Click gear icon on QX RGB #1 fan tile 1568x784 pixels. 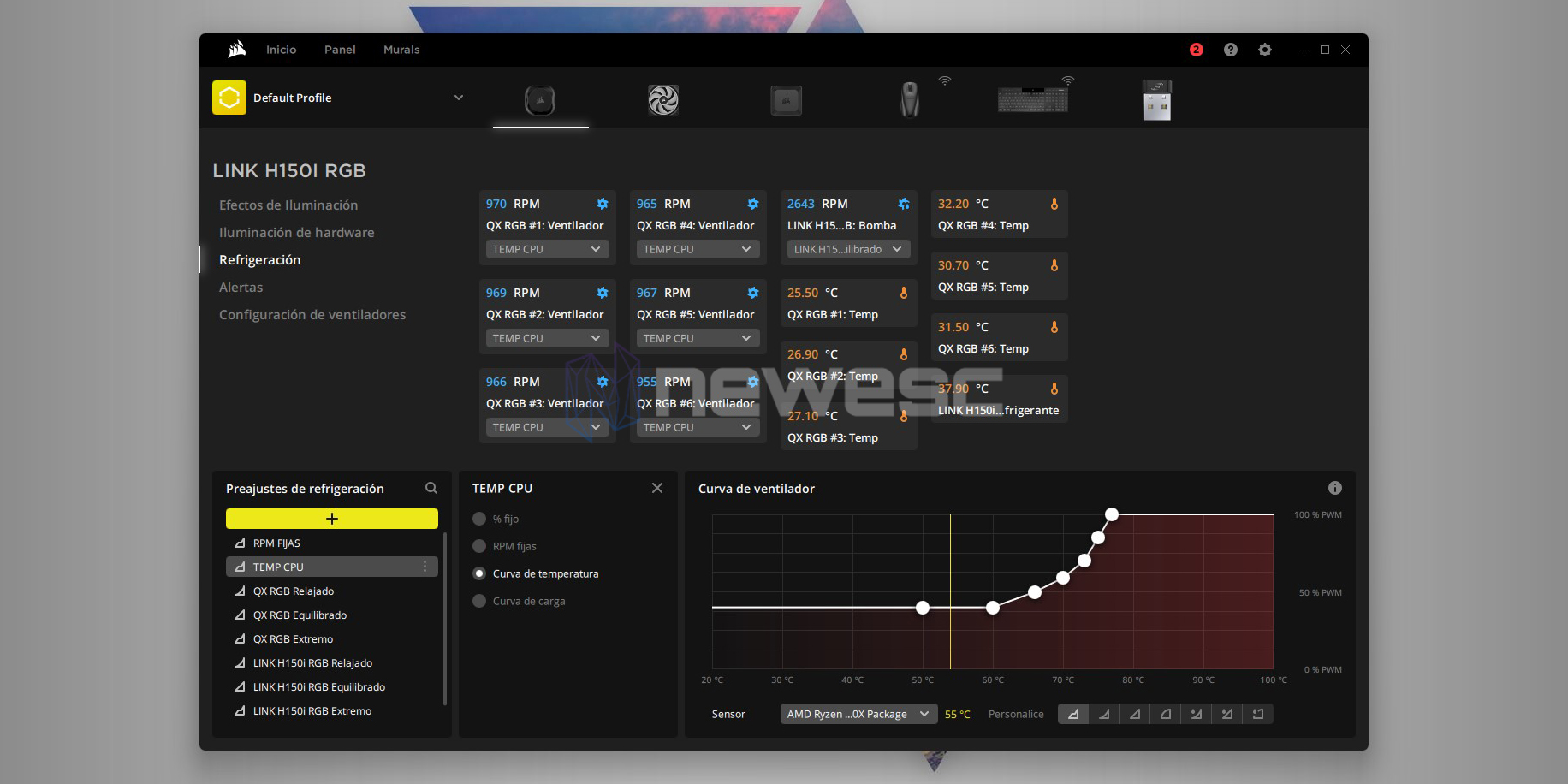click(x=603, y=204)
